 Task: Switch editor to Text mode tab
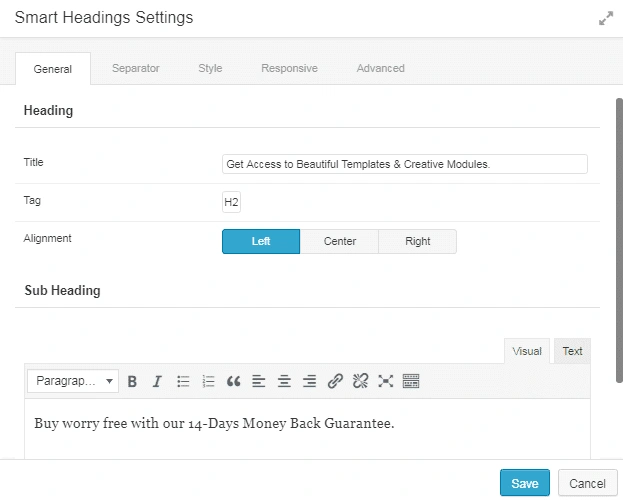pos(572,351)
